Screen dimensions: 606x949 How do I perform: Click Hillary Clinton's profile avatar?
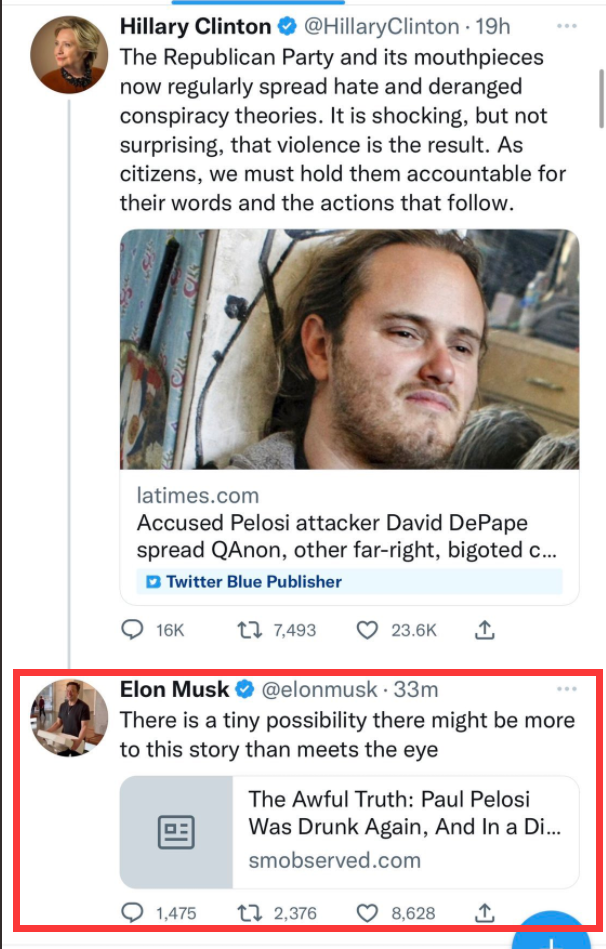[x=69, y=54]
